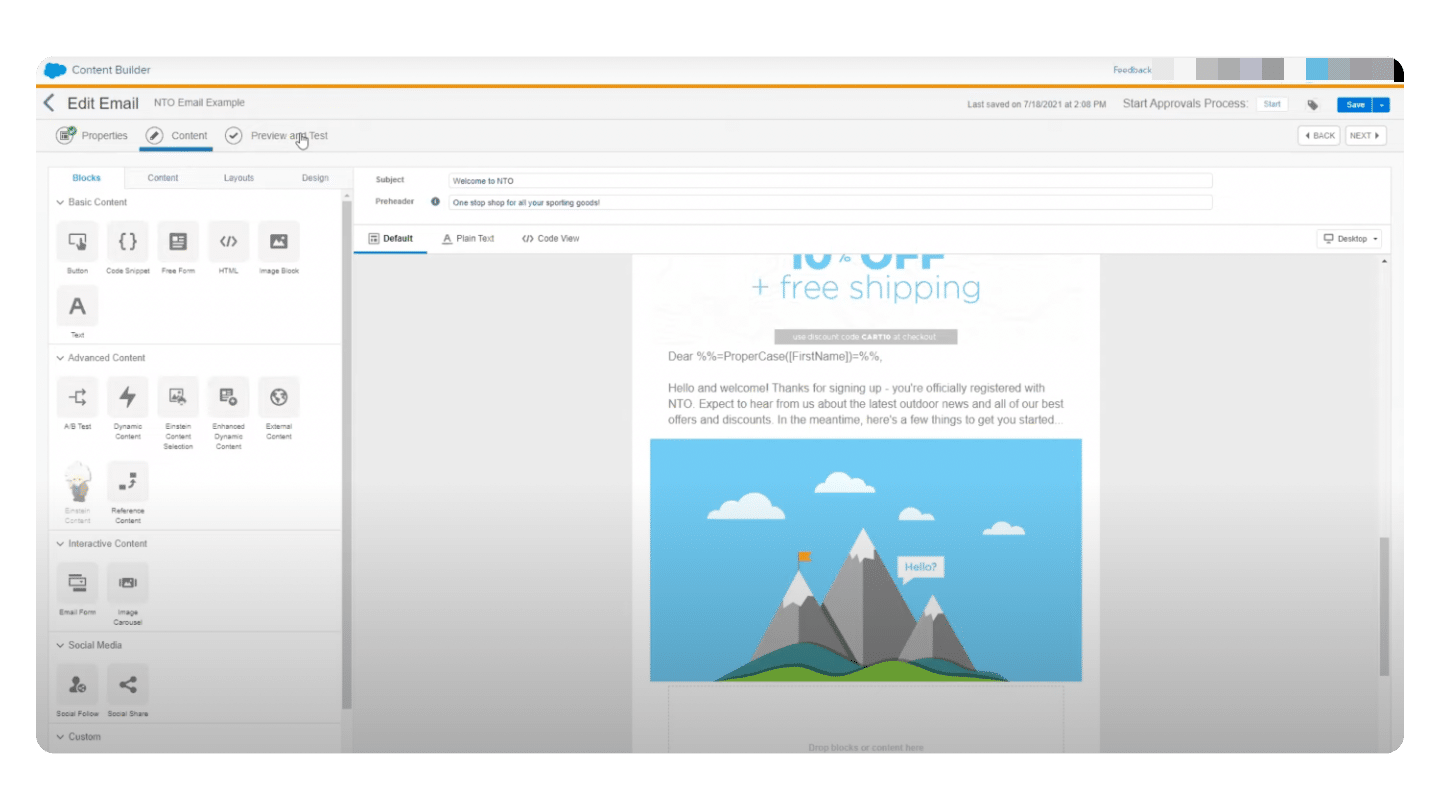
Task: Select the Reference Content block
Action: click(x=128, y=482)
